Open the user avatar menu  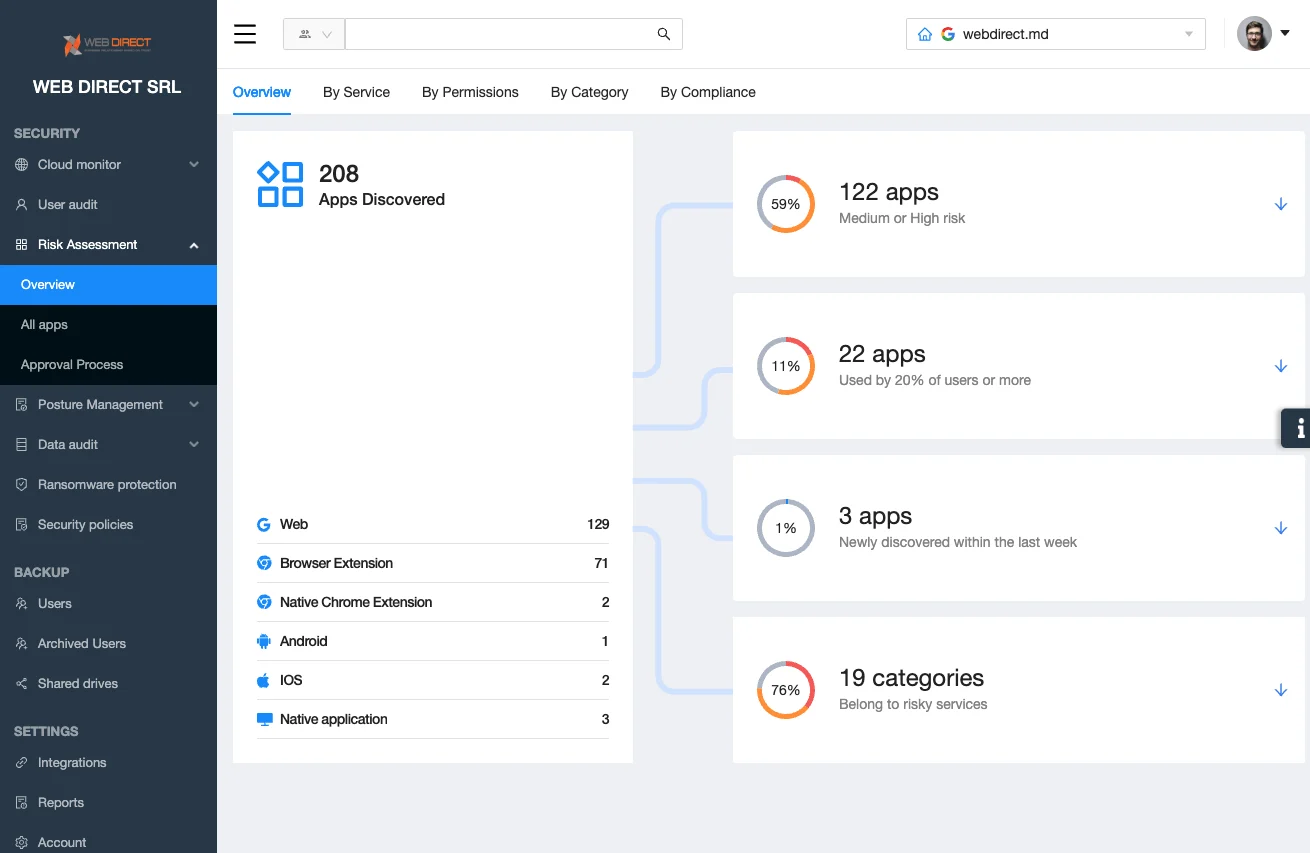point(1254,34)
